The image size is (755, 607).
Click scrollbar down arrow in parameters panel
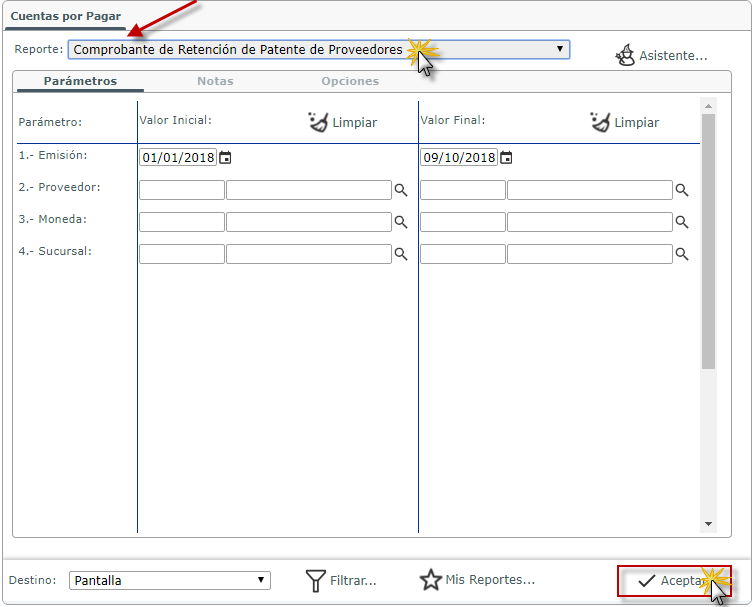tap(708, 524)
